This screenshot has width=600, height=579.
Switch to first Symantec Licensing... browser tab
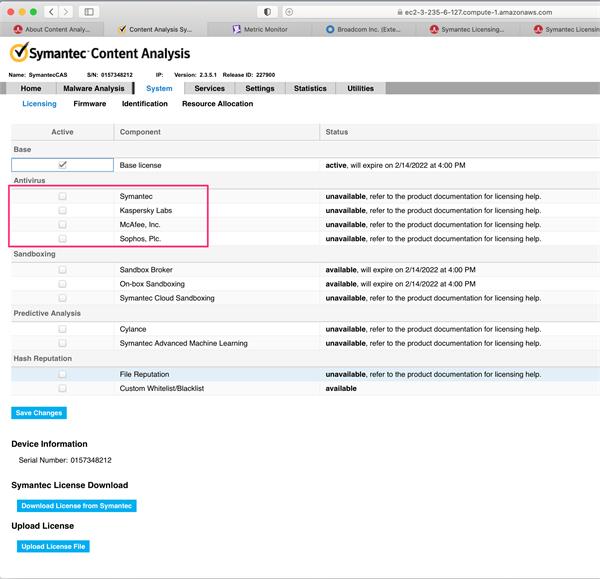pos(467,29)
